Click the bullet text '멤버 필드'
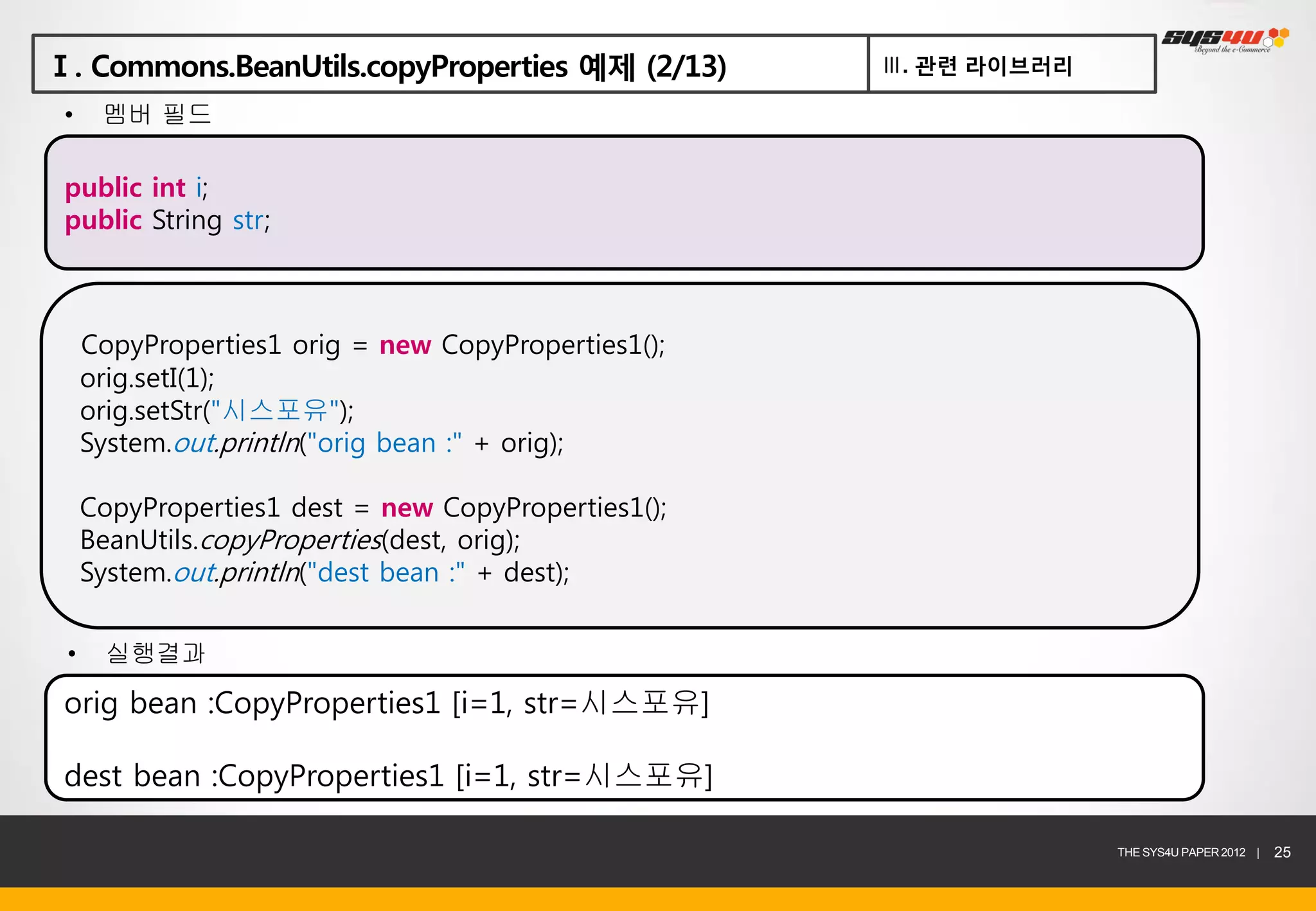The width and height of the screenshot is (1316, 911). (x=157, y=114)
